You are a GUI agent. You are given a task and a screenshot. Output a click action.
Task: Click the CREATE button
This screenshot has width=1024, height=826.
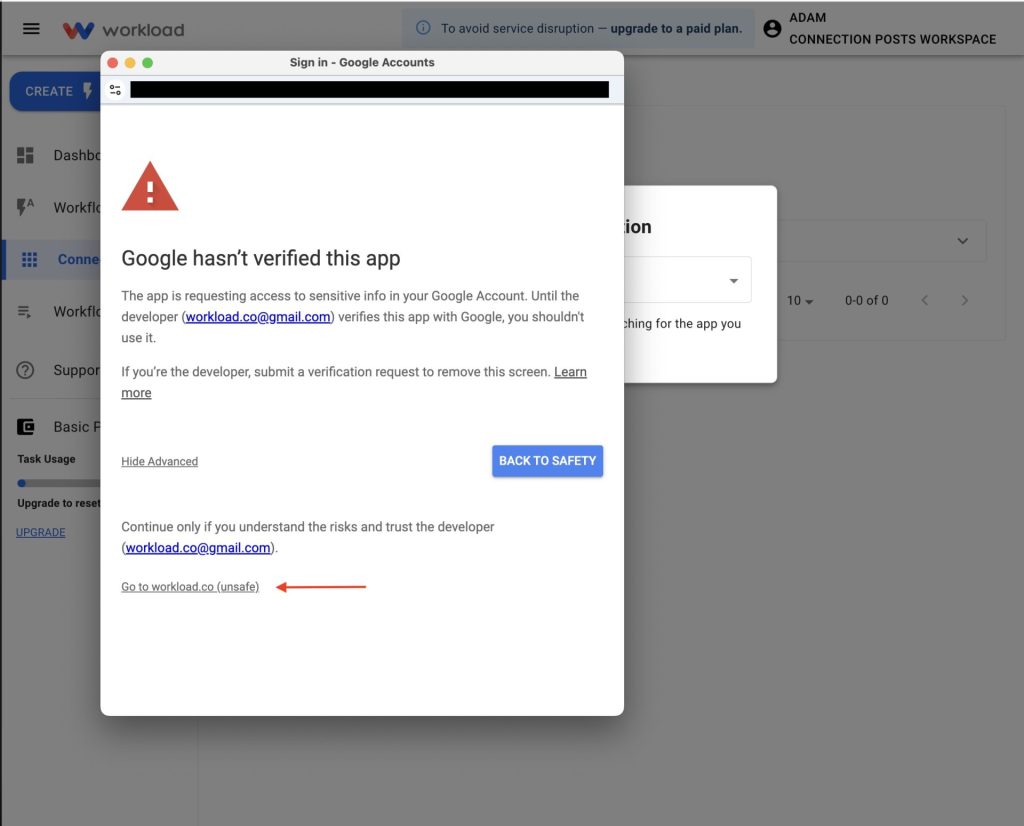55,91
